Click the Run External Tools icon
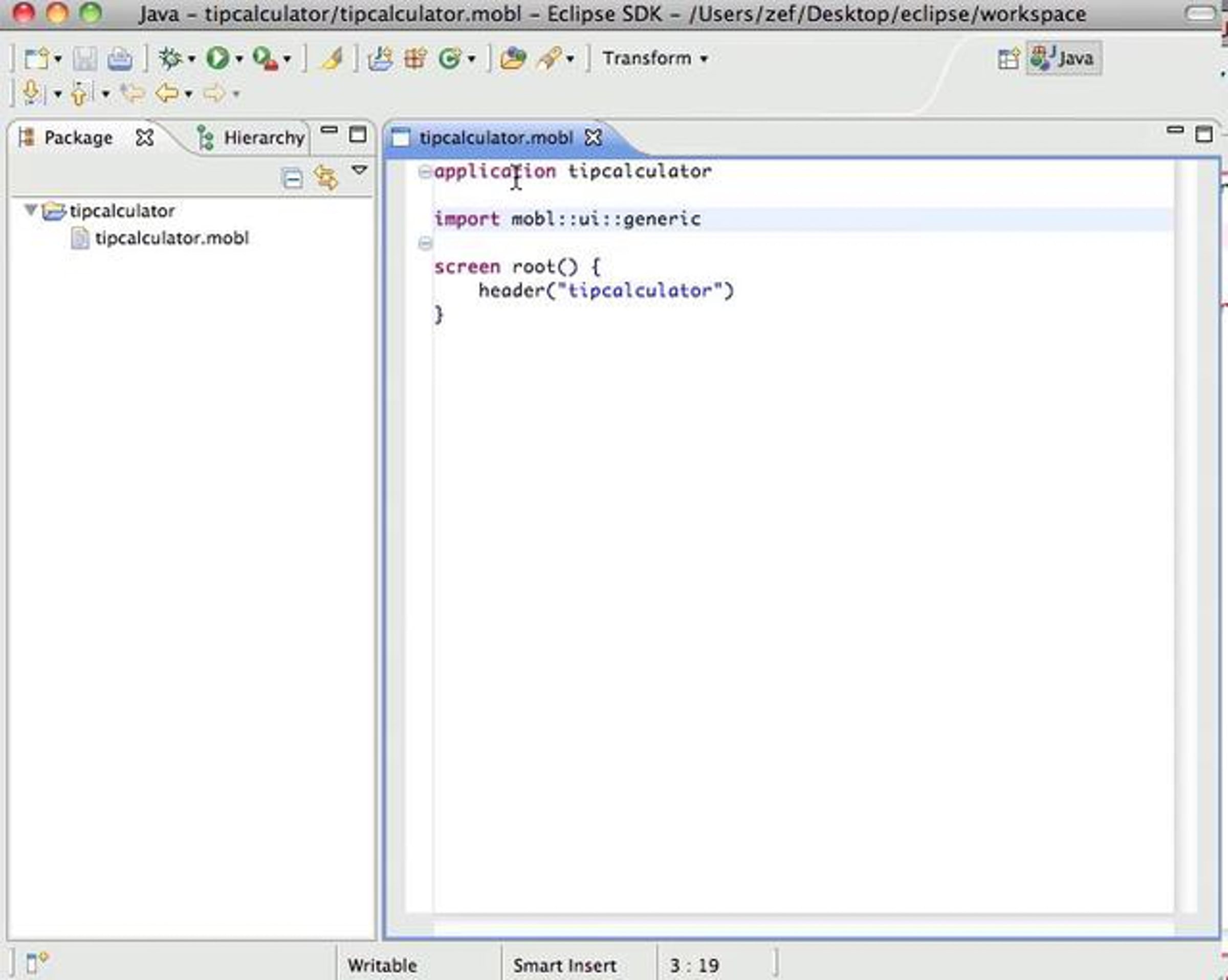This screenshot has width=1228, height=980. [265, 59]
